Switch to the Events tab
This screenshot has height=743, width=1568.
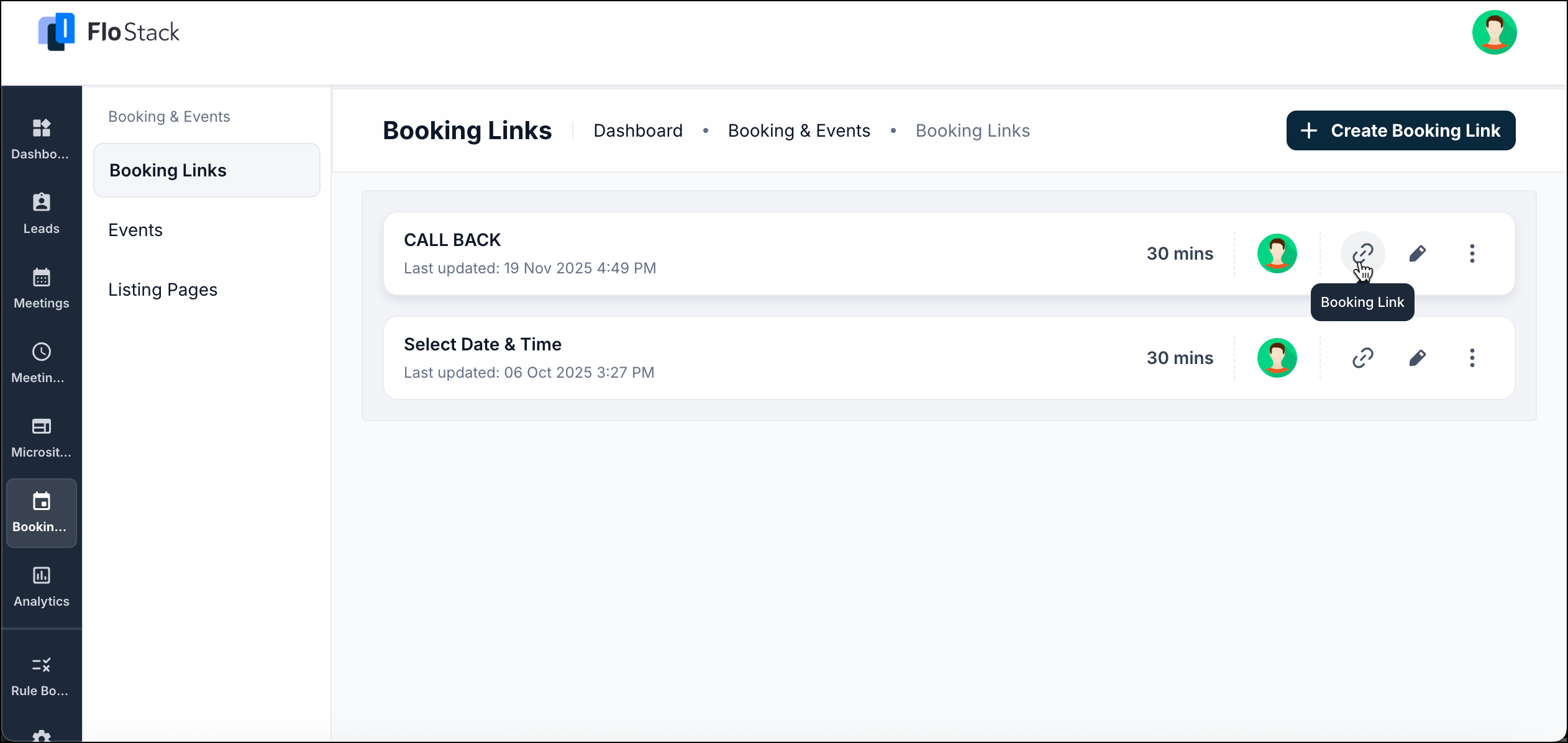(135, 229)
